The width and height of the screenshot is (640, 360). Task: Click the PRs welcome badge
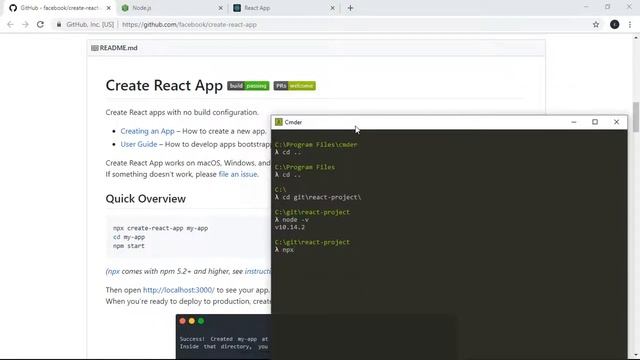(294, 86)
